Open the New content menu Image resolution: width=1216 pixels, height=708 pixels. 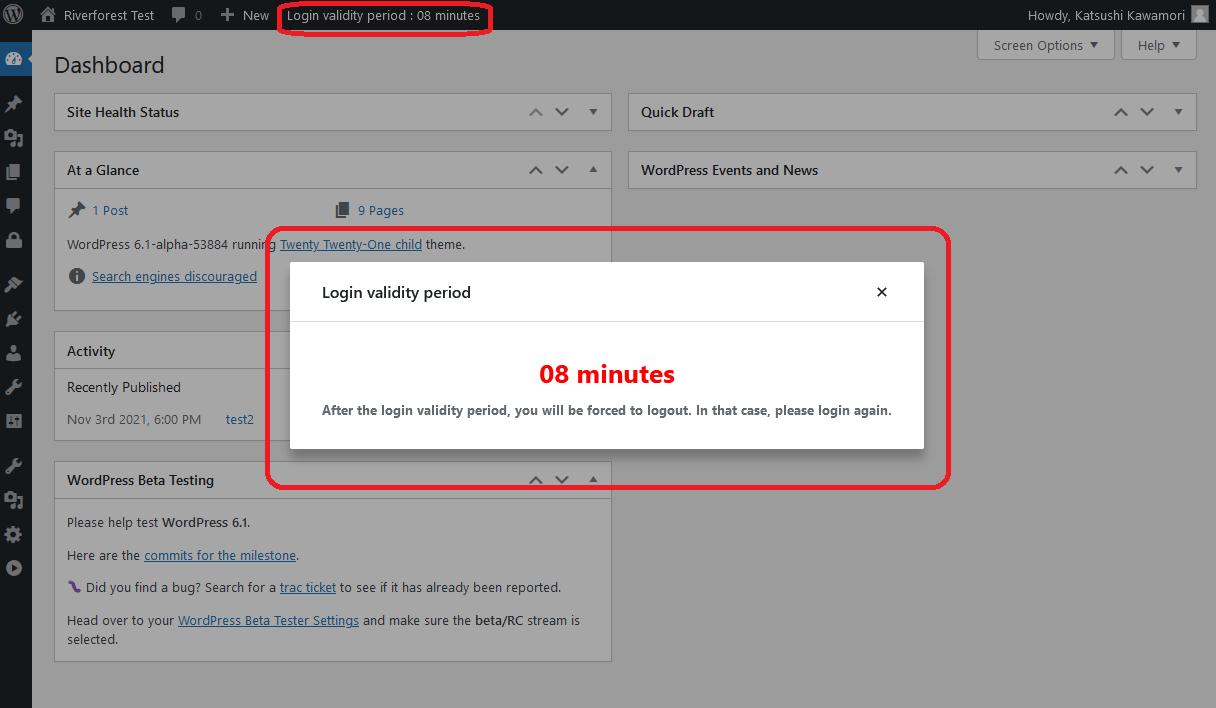(x=243, y=15)
